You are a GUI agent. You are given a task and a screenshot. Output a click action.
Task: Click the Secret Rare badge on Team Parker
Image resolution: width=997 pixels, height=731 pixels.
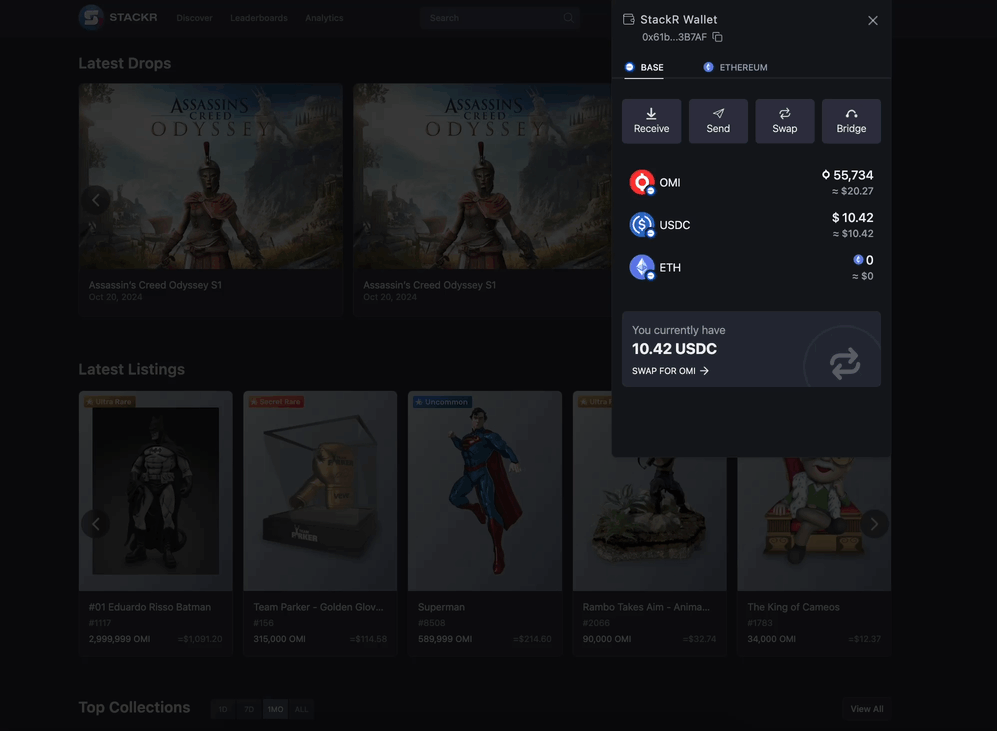(x=276, y=402)
